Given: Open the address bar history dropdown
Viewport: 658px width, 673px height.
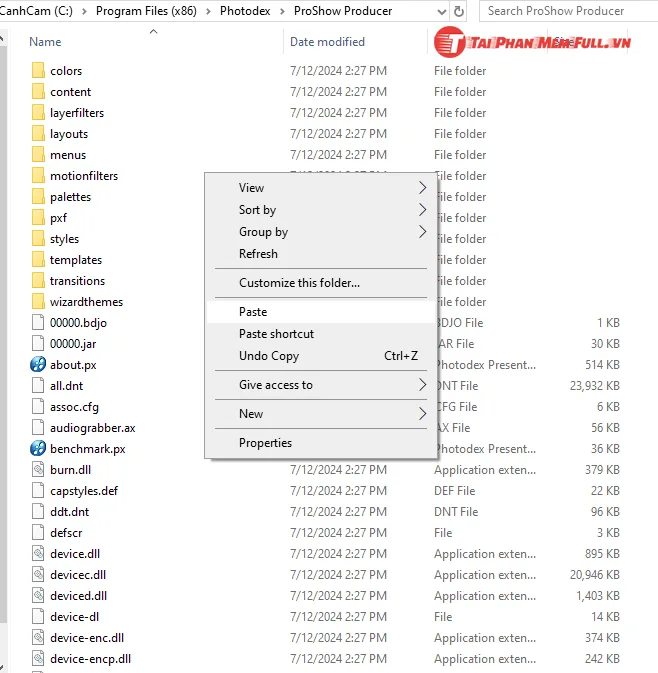Looking at the screenshot, I should 442,12.
